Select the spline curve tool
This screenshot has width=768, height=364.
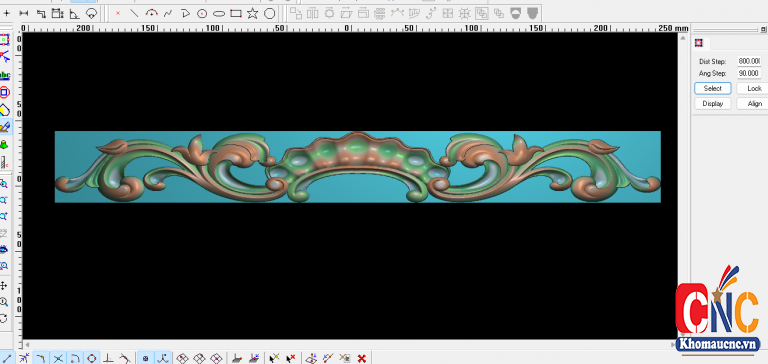pyautogui.click(x=168, y=14)
